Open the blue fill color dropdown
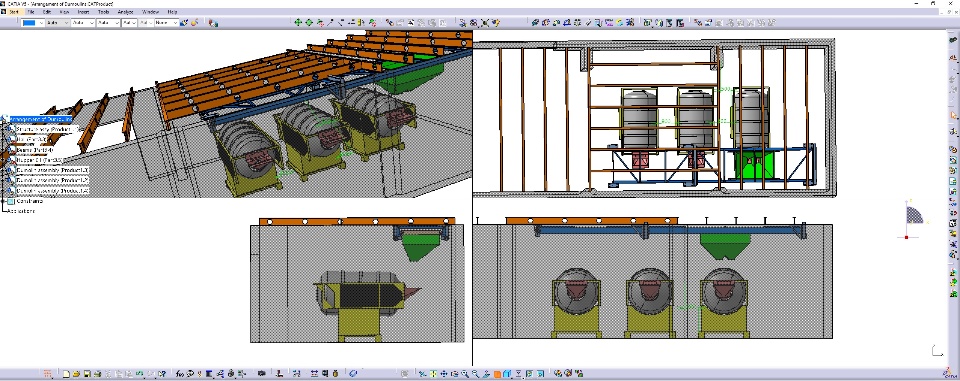 (33, 23)
